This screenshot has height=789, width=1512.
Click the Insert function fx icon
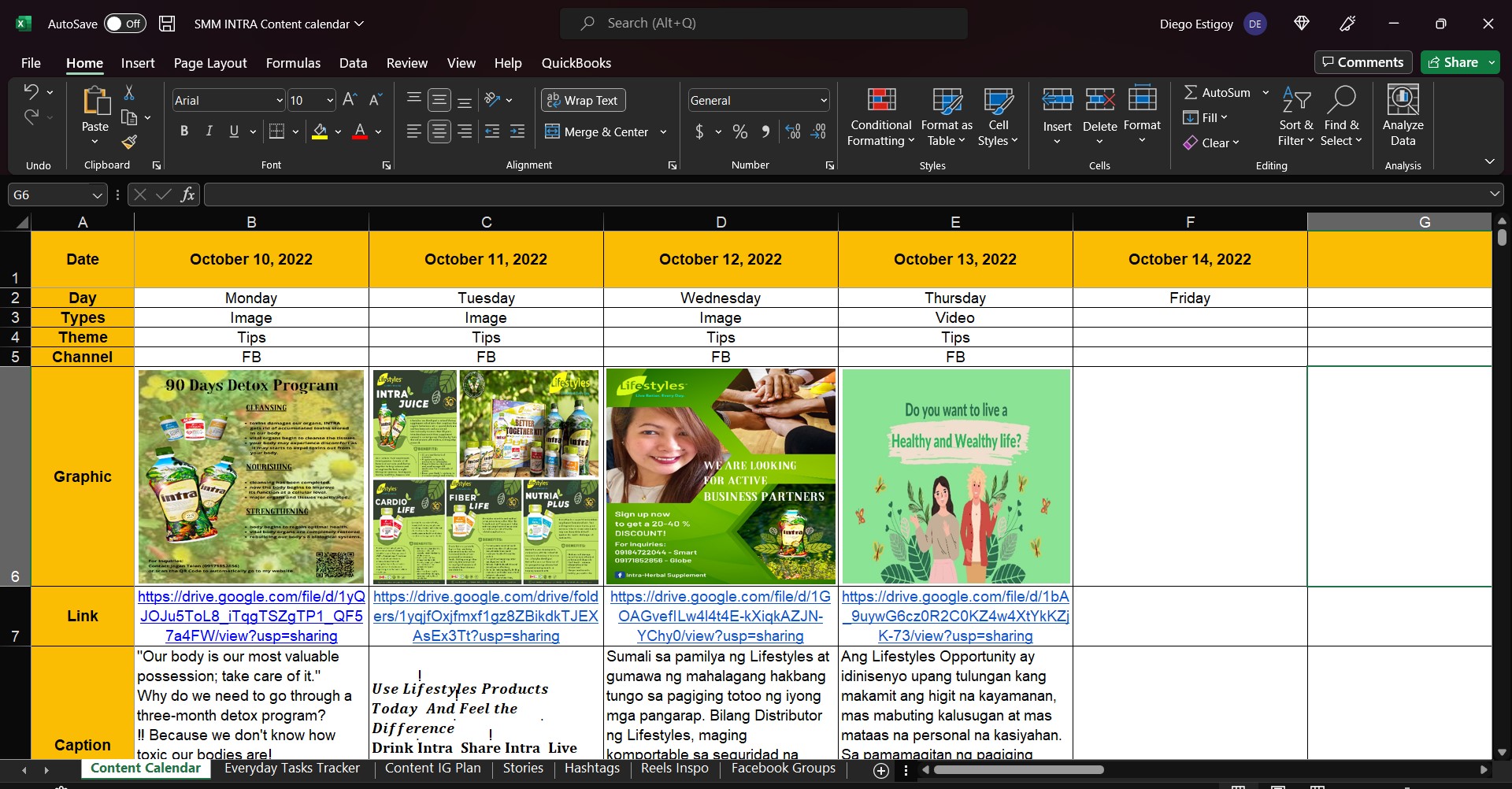[x=187, y=194]
